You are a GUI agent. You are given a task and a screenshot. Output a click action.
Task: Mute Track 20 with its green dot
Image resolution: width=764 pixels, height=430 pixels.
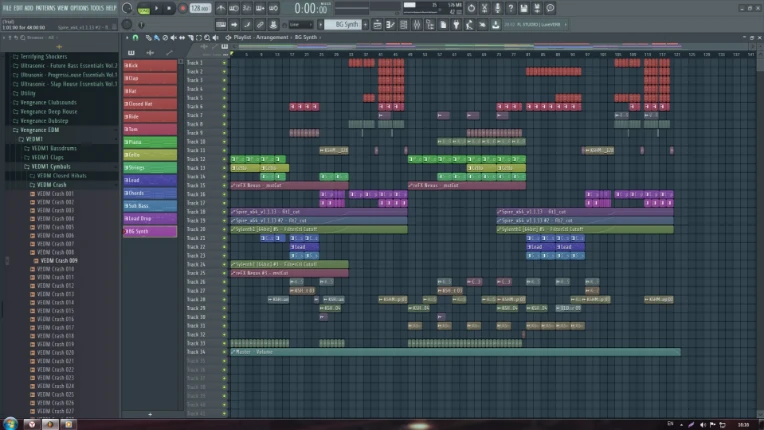coord(224,229)
